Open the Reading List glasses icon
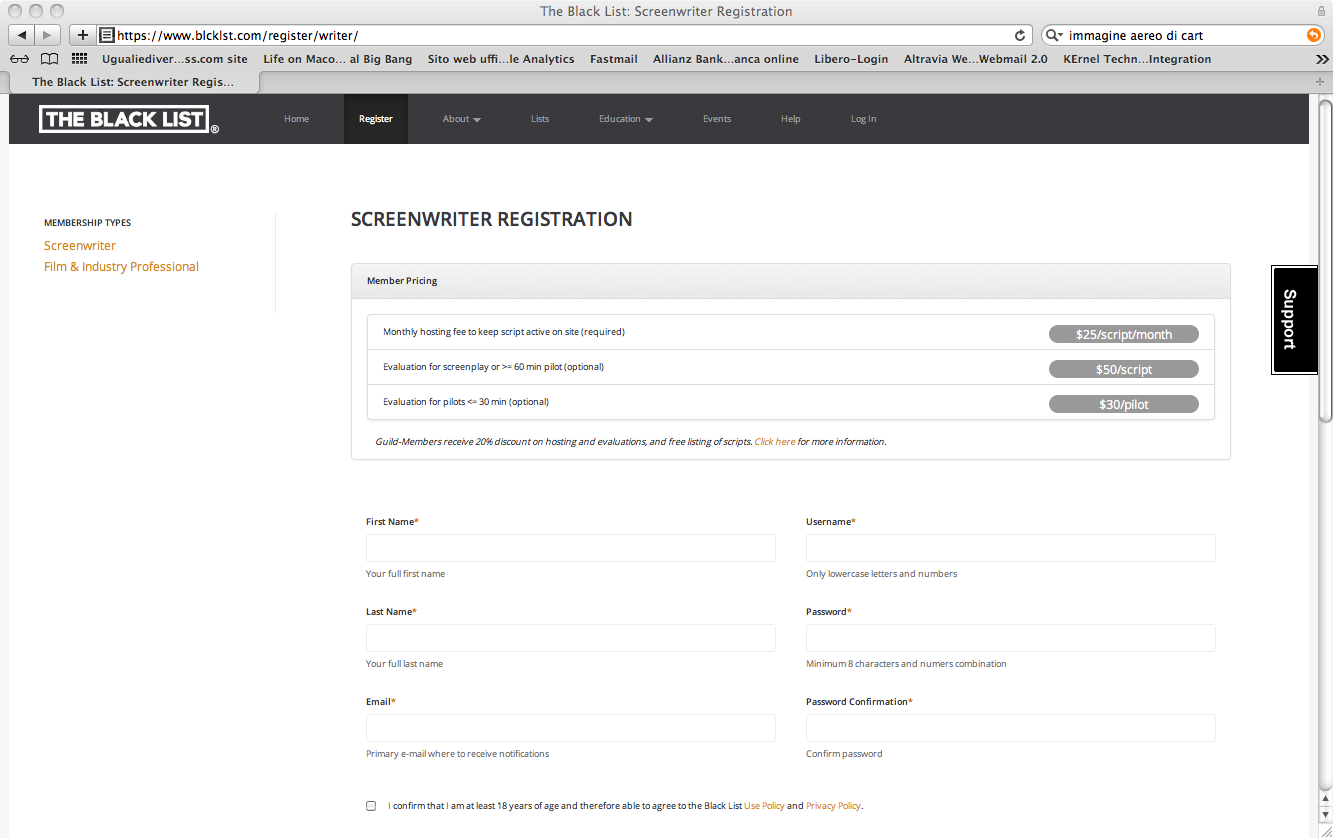The width and height of the screenshot is (1333, 838). [20, 59]
